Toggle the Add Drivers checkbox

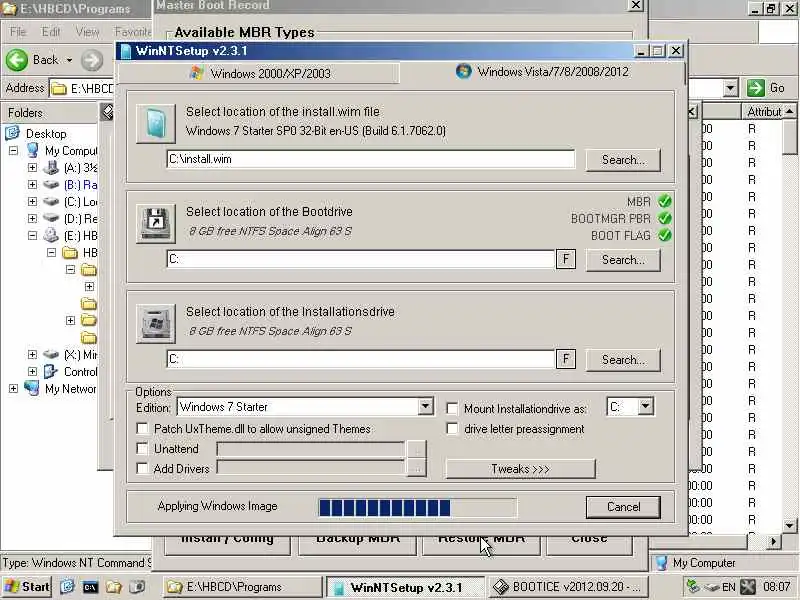tap(142, 468)
